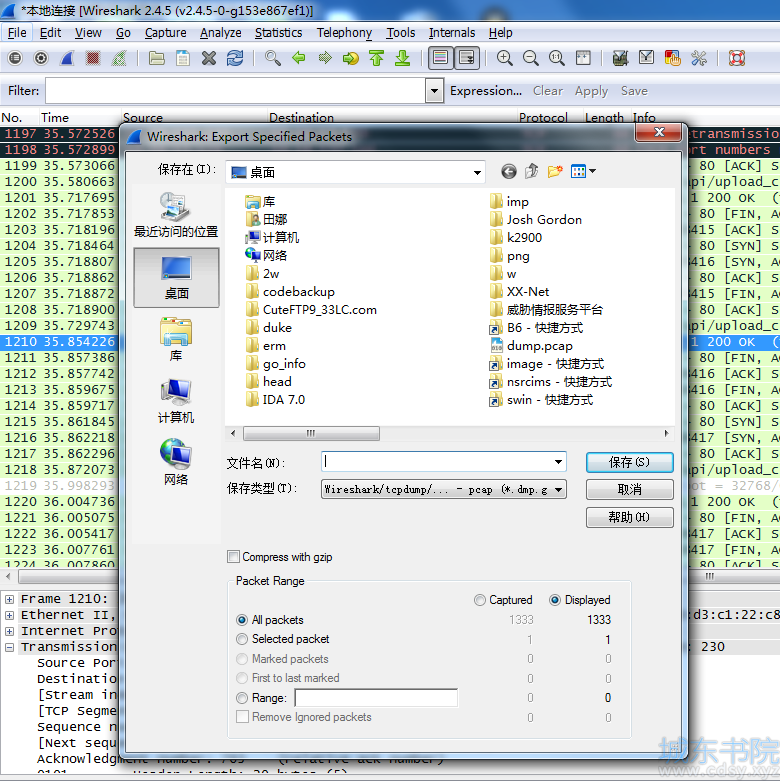Screen dimensions: 780x781
Task: Toggle auto scroll in live capture icon
Action: coord(467,58)
